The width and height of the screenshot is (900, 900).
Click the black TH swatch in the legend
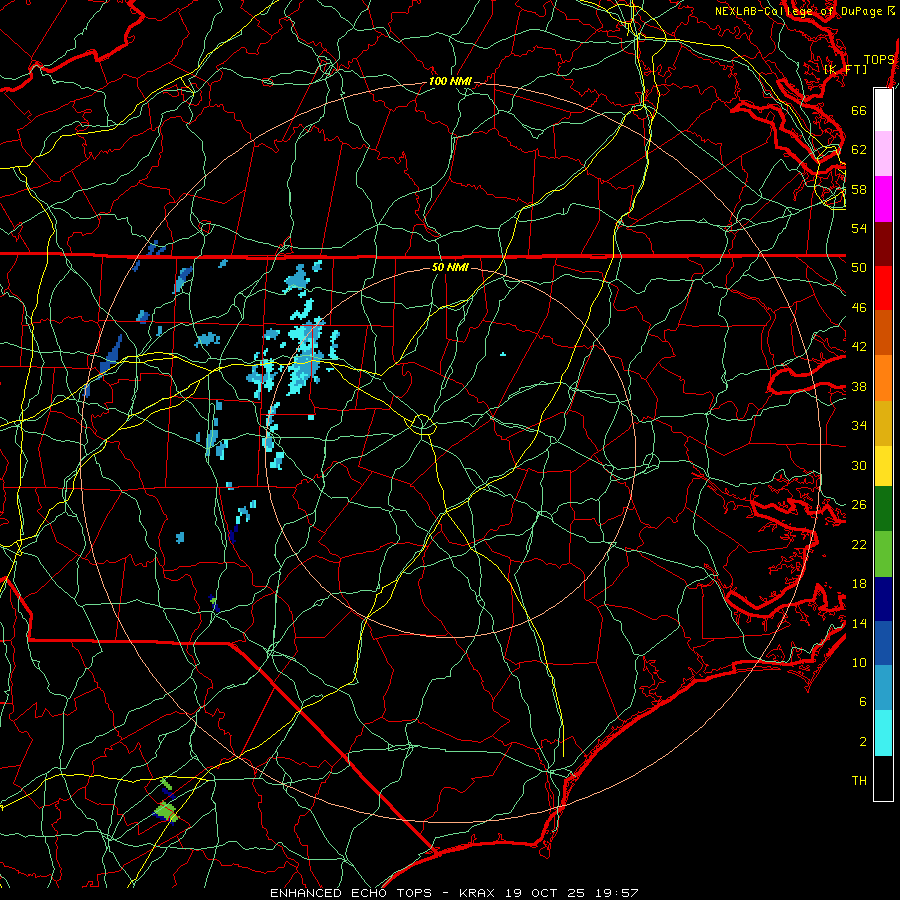pyautogui.click(x=883, y=778)
